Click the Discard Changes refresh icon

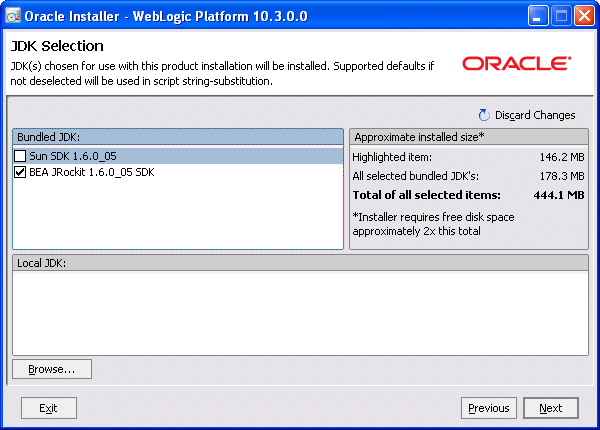[484, 115]
